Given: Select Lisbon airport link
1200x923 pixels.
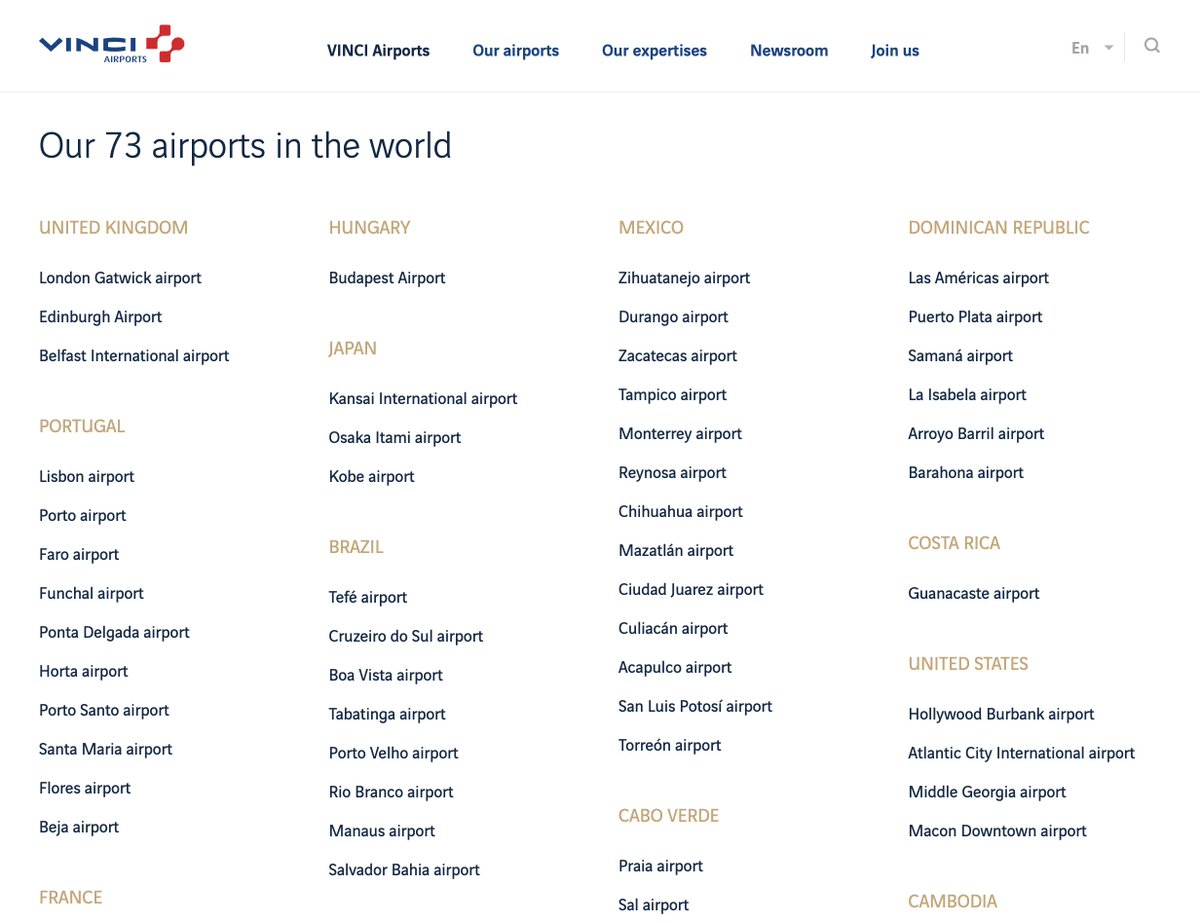Looking at the screenshot, I should (x=86, y=477).
